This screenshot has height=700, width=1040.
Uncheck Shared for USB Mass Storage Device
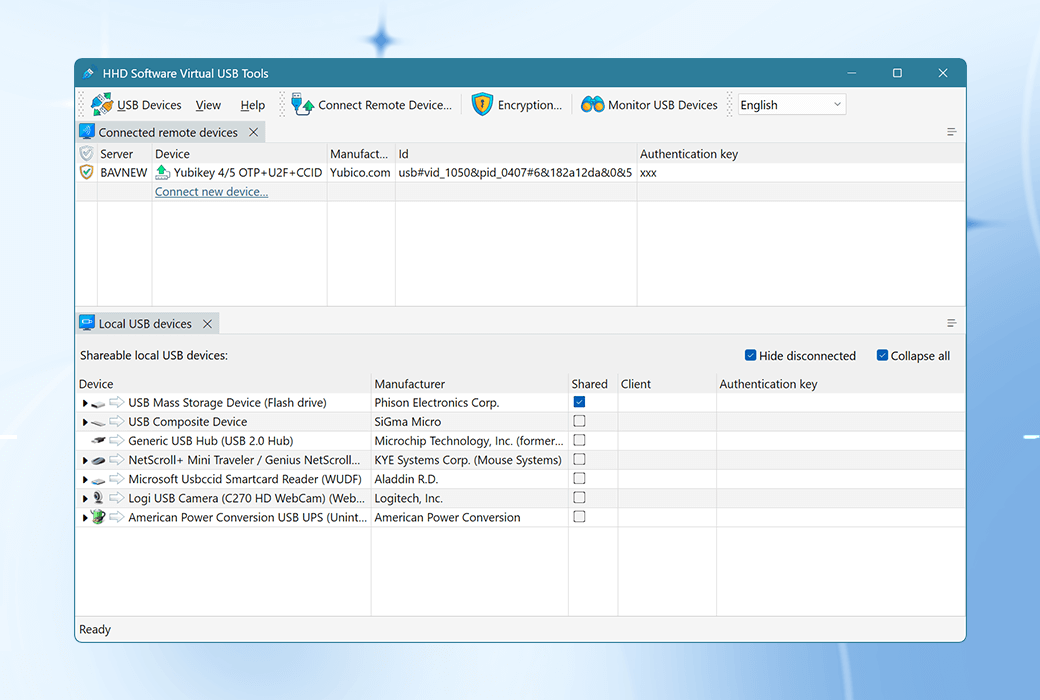click(x=578, y=402)
